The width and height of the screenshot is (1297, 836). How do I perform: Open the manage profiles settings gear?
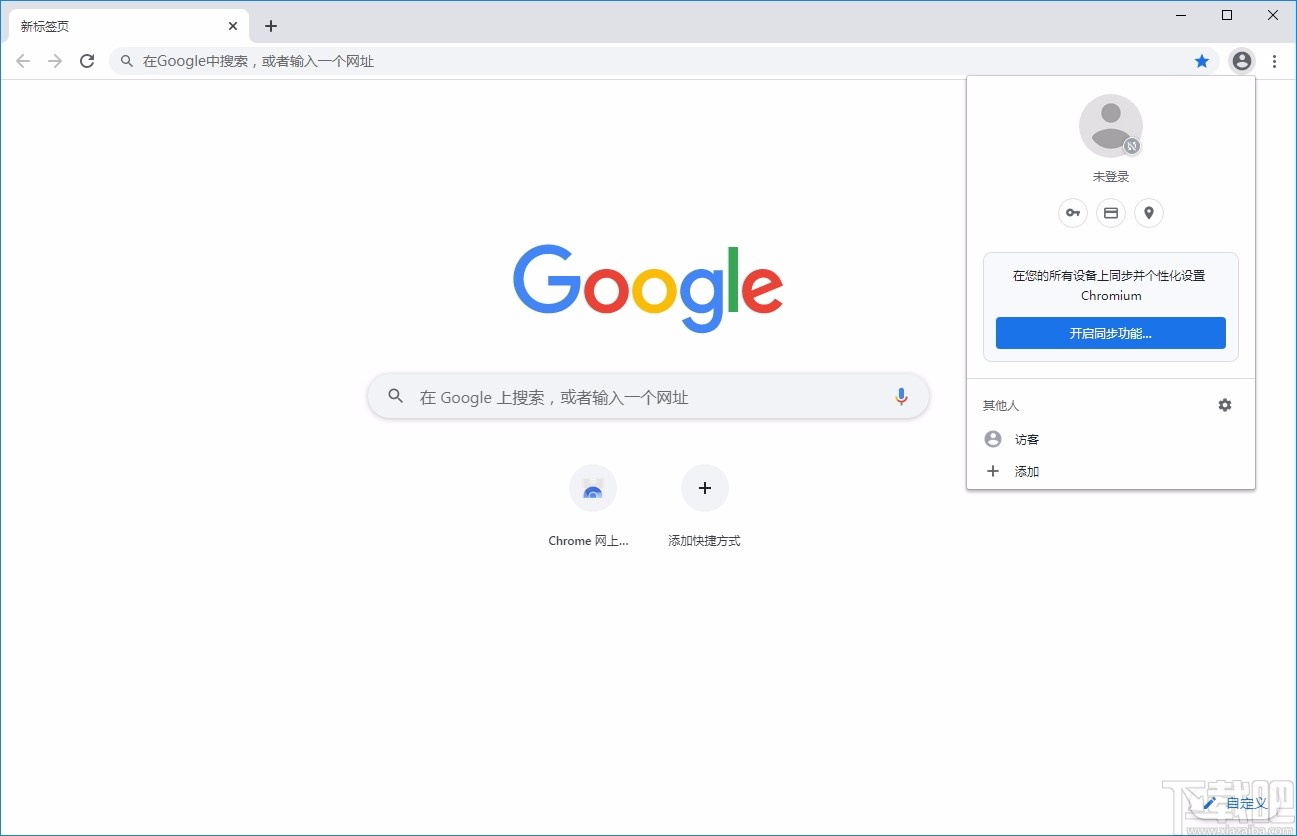point(1224,405)
